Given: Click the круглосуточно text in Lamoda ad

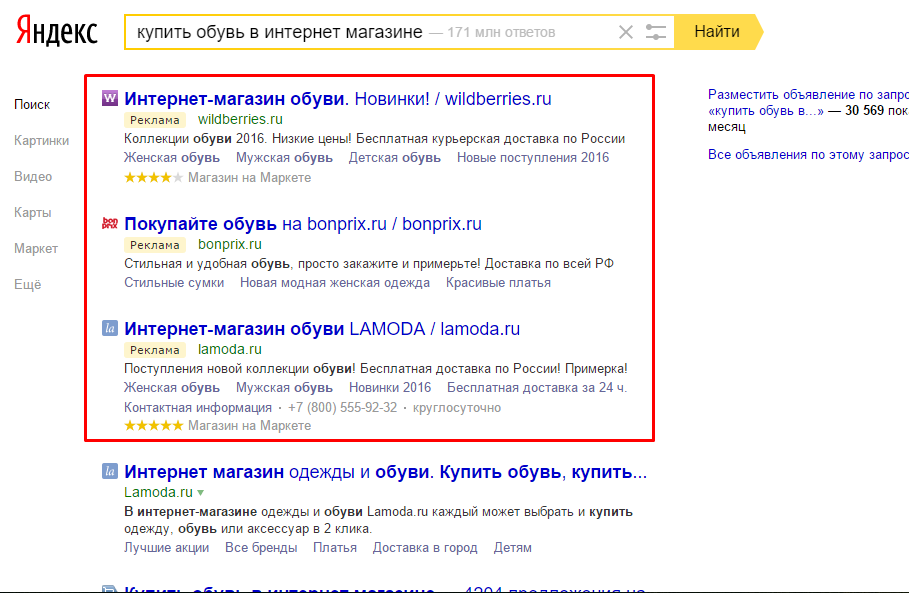Looking at the screenshot, I should (457, 408).
